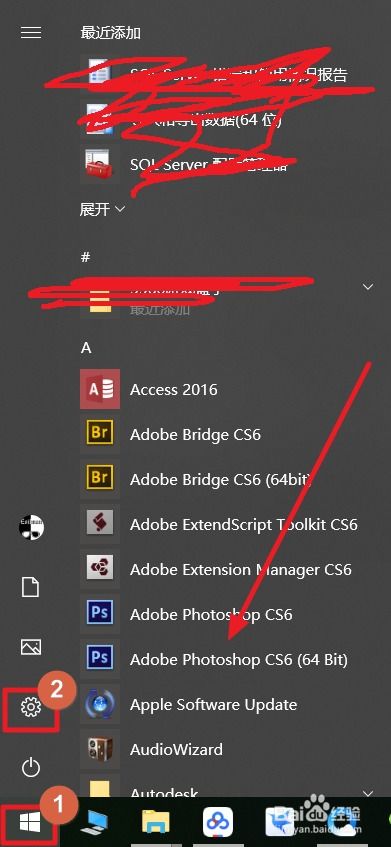Click the letter A section header
This screenshot has width=391, height=847.
[86, 348]
